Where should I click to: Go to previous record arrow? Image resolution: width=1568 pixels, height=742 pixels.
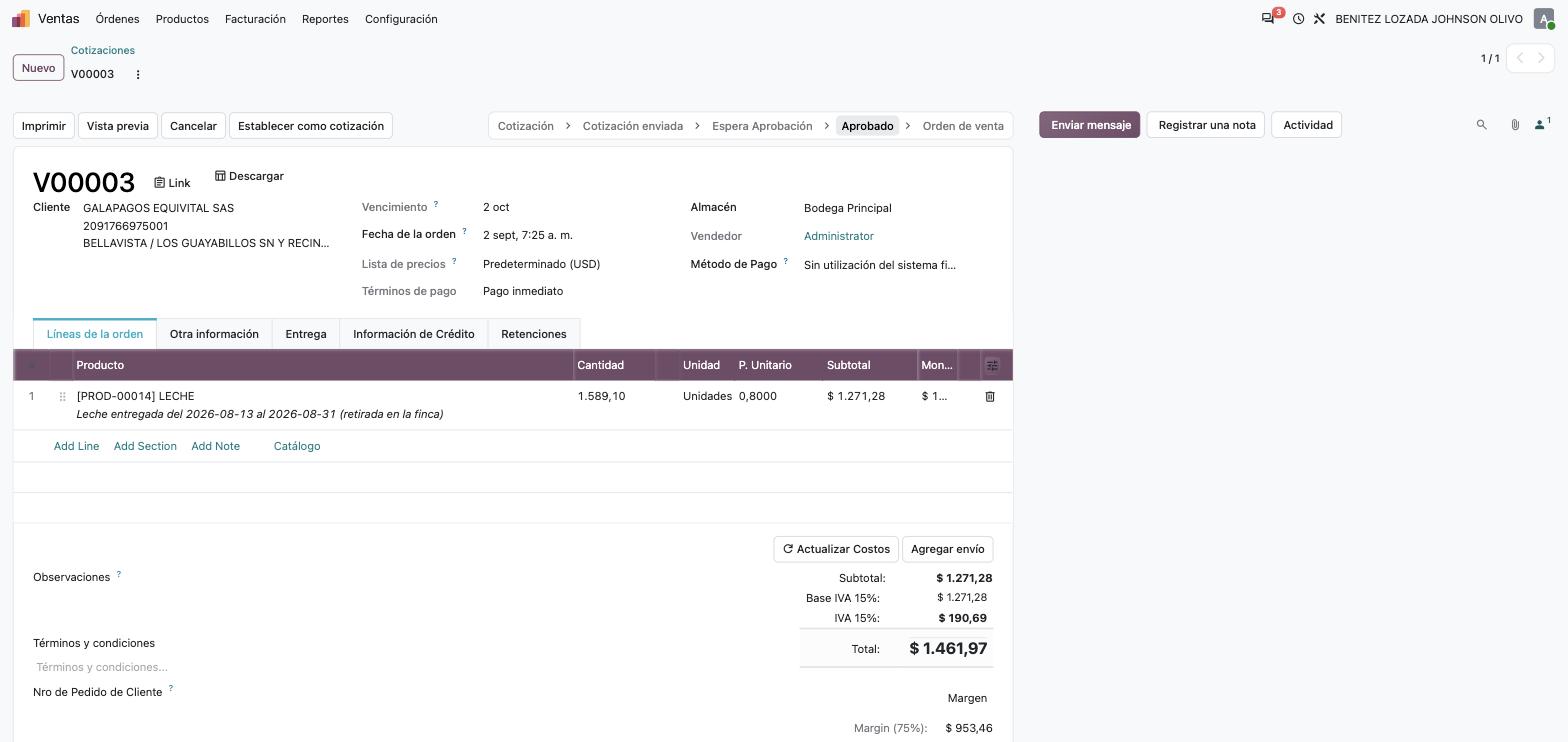pyautogui.click(x=1519, y=58)
